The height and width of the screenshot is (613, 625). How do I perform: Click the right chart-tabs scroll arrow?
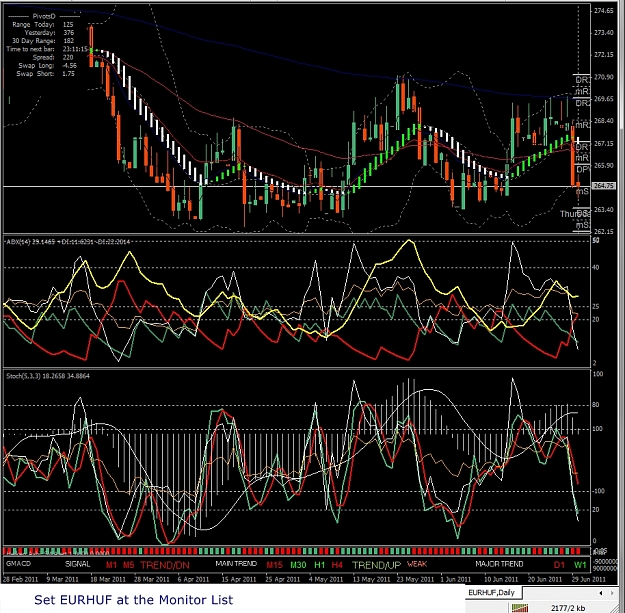pyautogui.click(x=612, y=593)
